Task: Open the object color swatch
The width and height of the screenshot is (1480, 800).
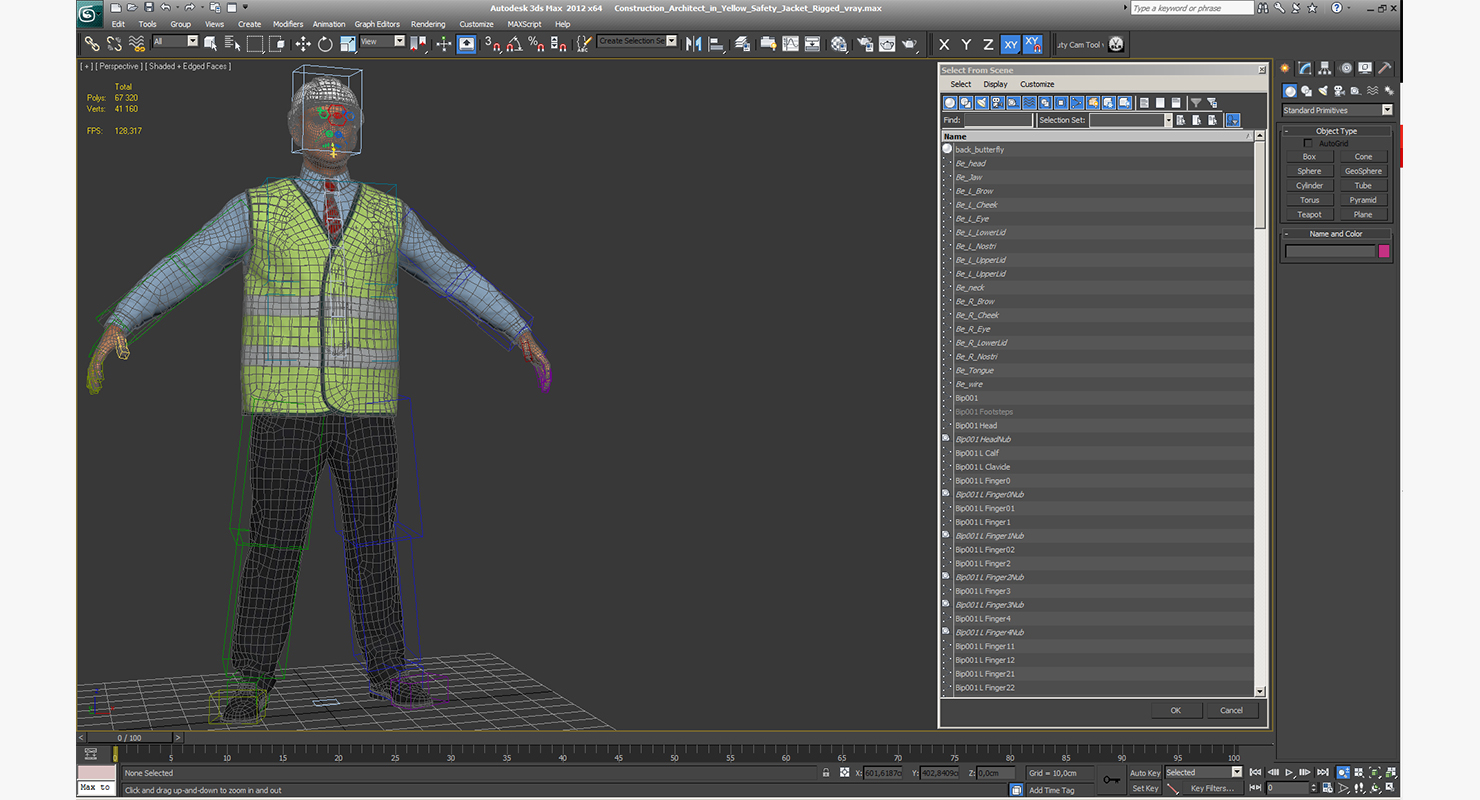Action: tap(1384, 251)
